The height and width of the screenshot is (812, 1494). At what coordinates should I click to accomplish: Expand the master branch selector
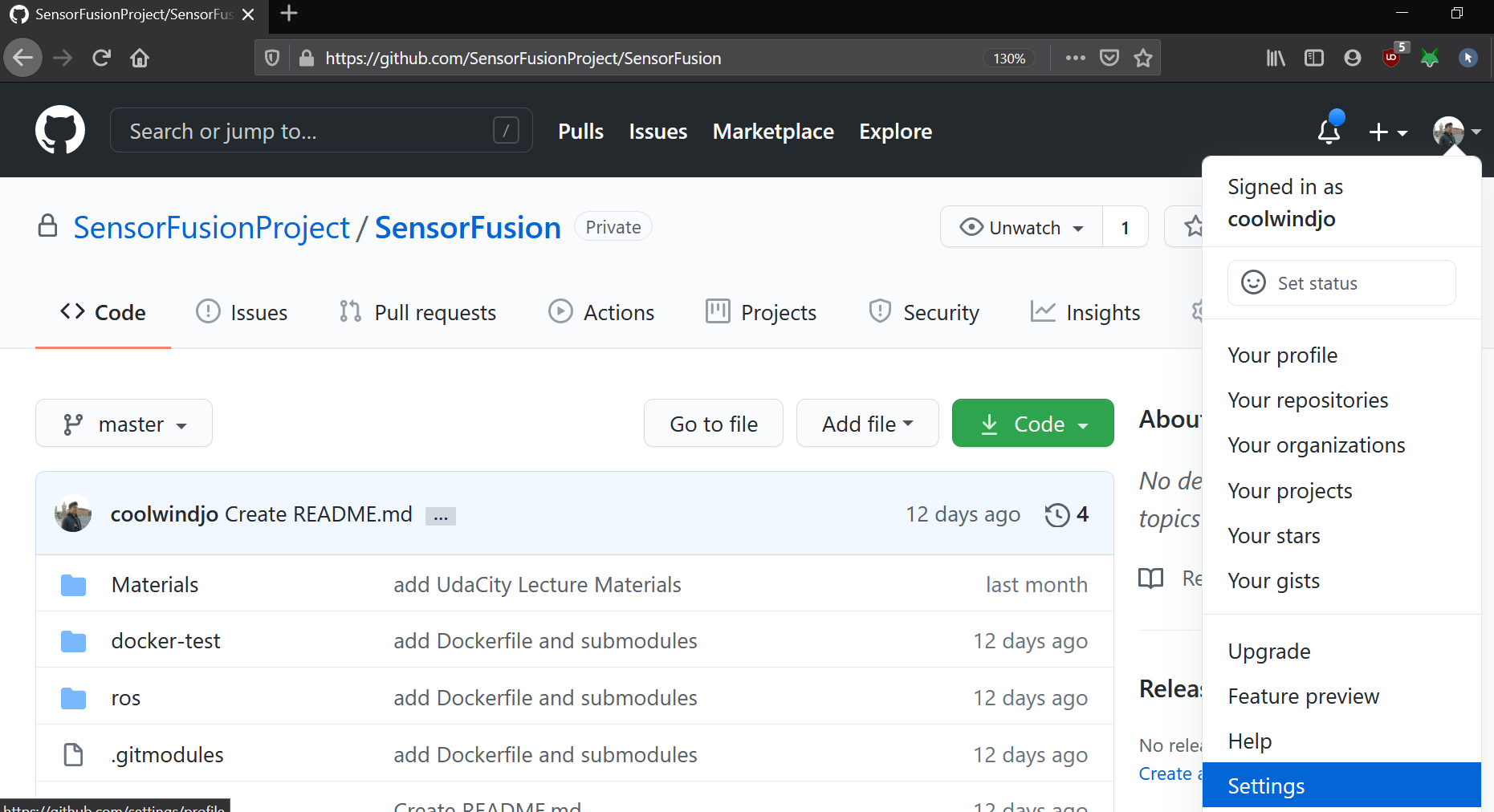(x=124, y=424)
